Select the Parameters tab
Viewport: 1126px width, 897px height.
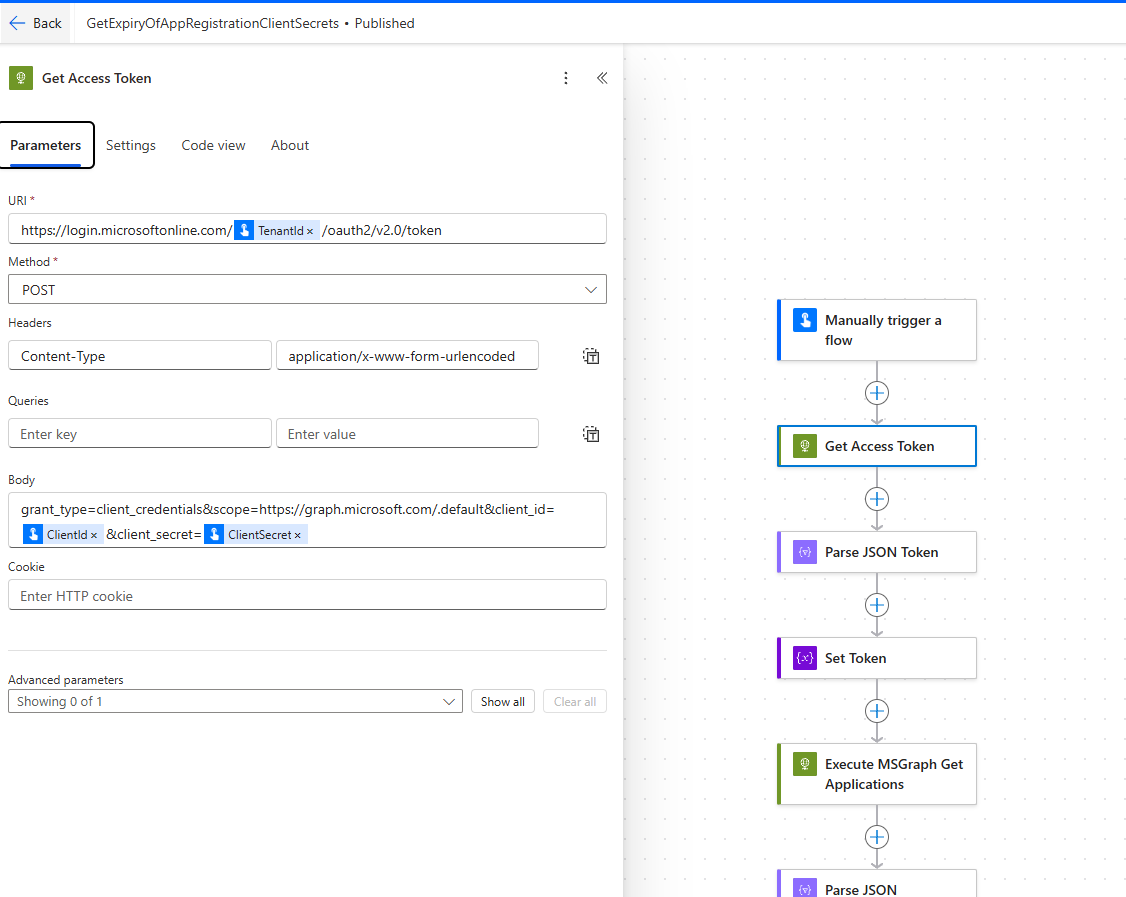pyautogui.click(x=46, y=145)
